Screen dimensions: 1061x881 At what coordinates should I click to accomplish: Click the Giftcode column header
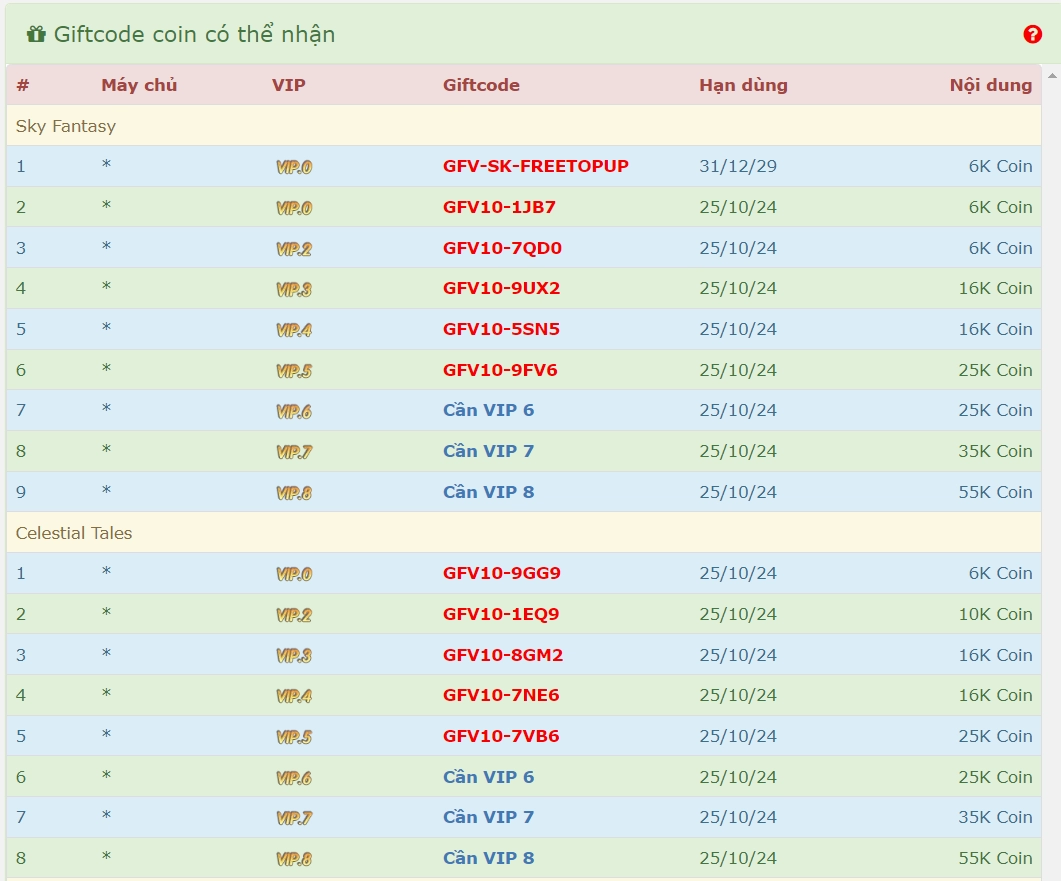coord(481,85)
